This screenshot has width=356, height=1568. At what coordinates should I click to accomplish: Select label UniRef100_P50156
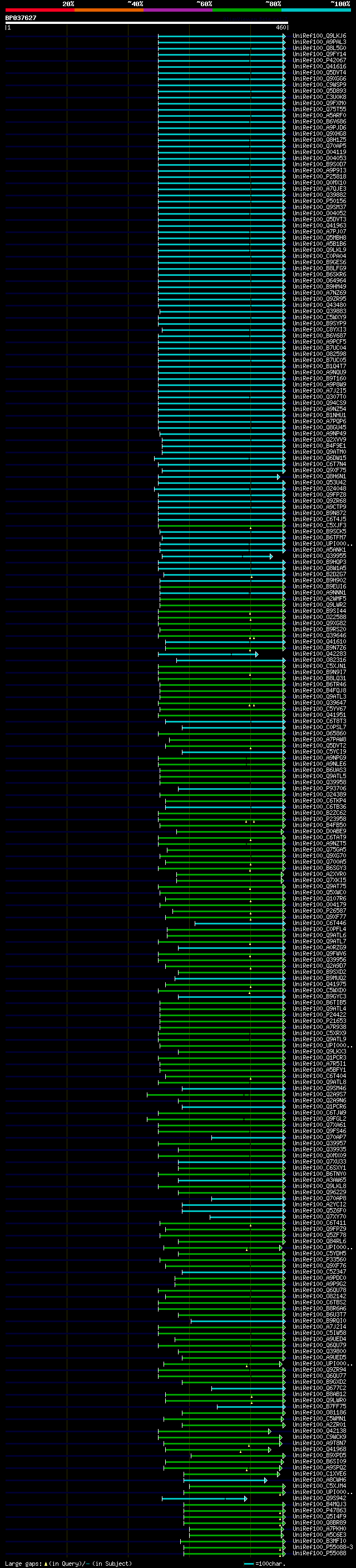click(x=319, y=201)
